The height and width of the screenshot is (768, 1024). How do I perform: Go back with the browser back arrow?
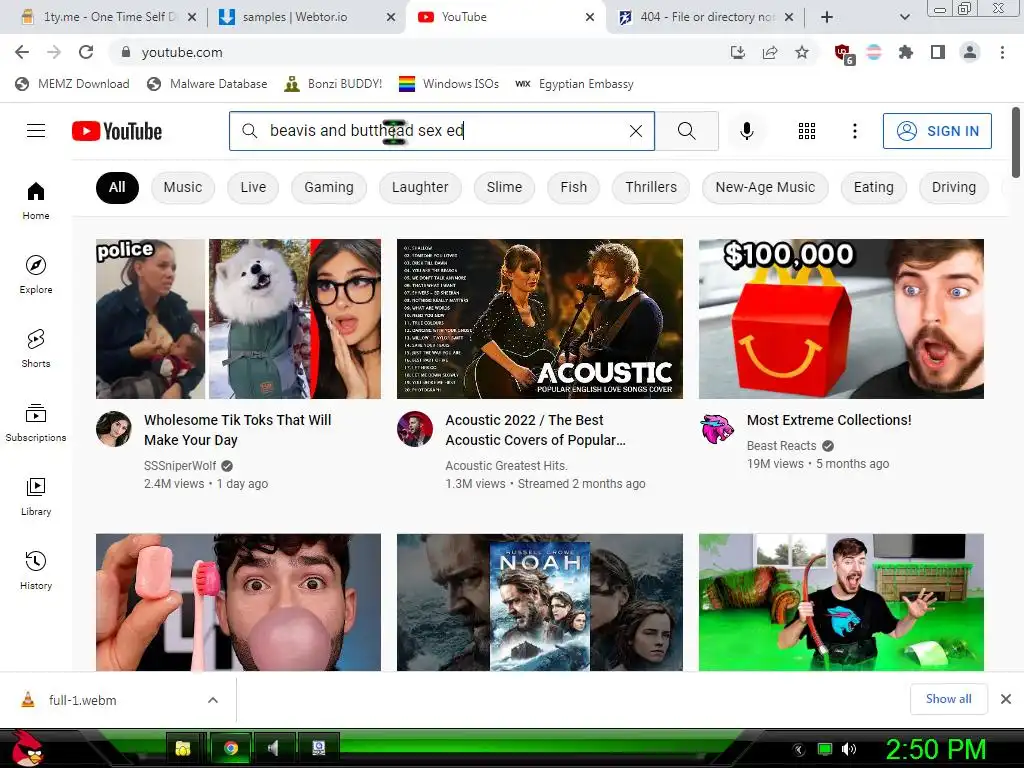point(22,52)
